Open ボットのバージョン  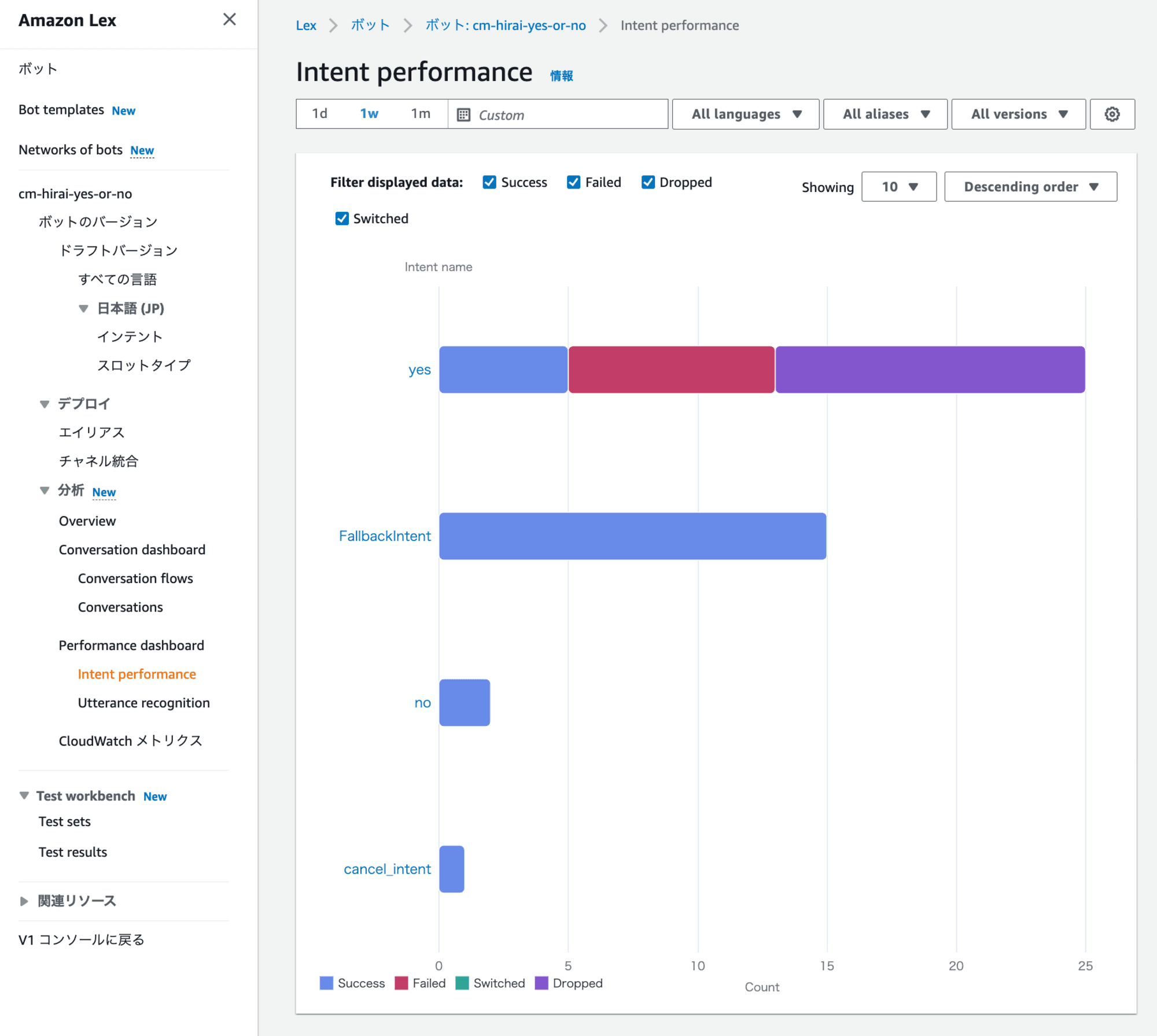[x=98, y=222]
